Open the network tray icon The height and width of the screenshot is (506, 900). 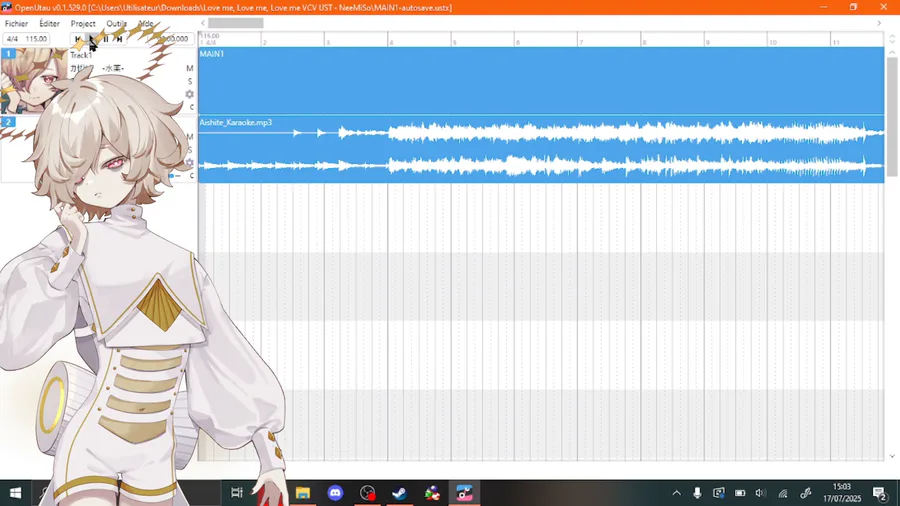[782, 493]
